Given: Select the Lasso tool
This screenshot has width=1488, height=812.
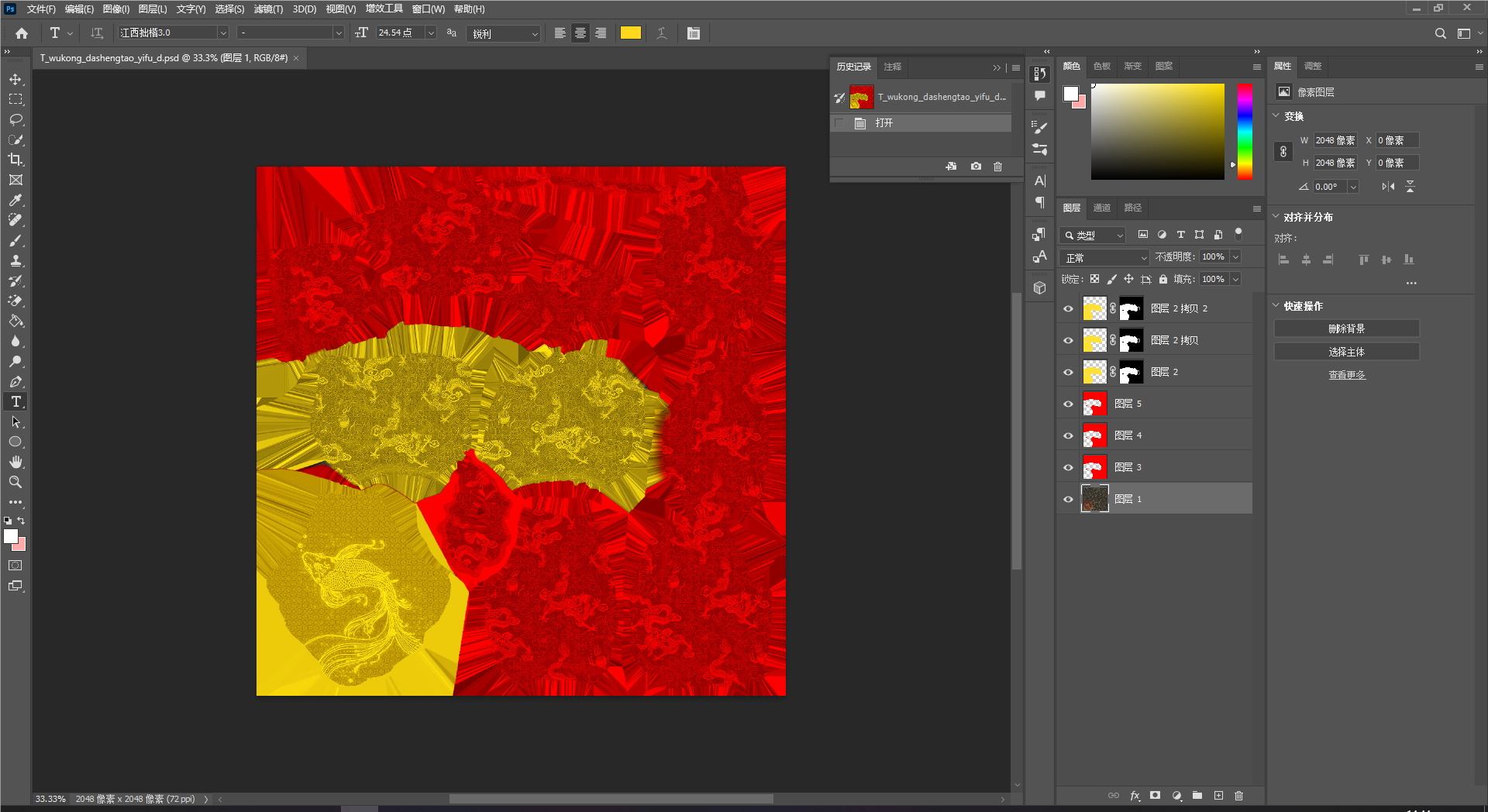Looking at the screenshot, I should 15,120.
